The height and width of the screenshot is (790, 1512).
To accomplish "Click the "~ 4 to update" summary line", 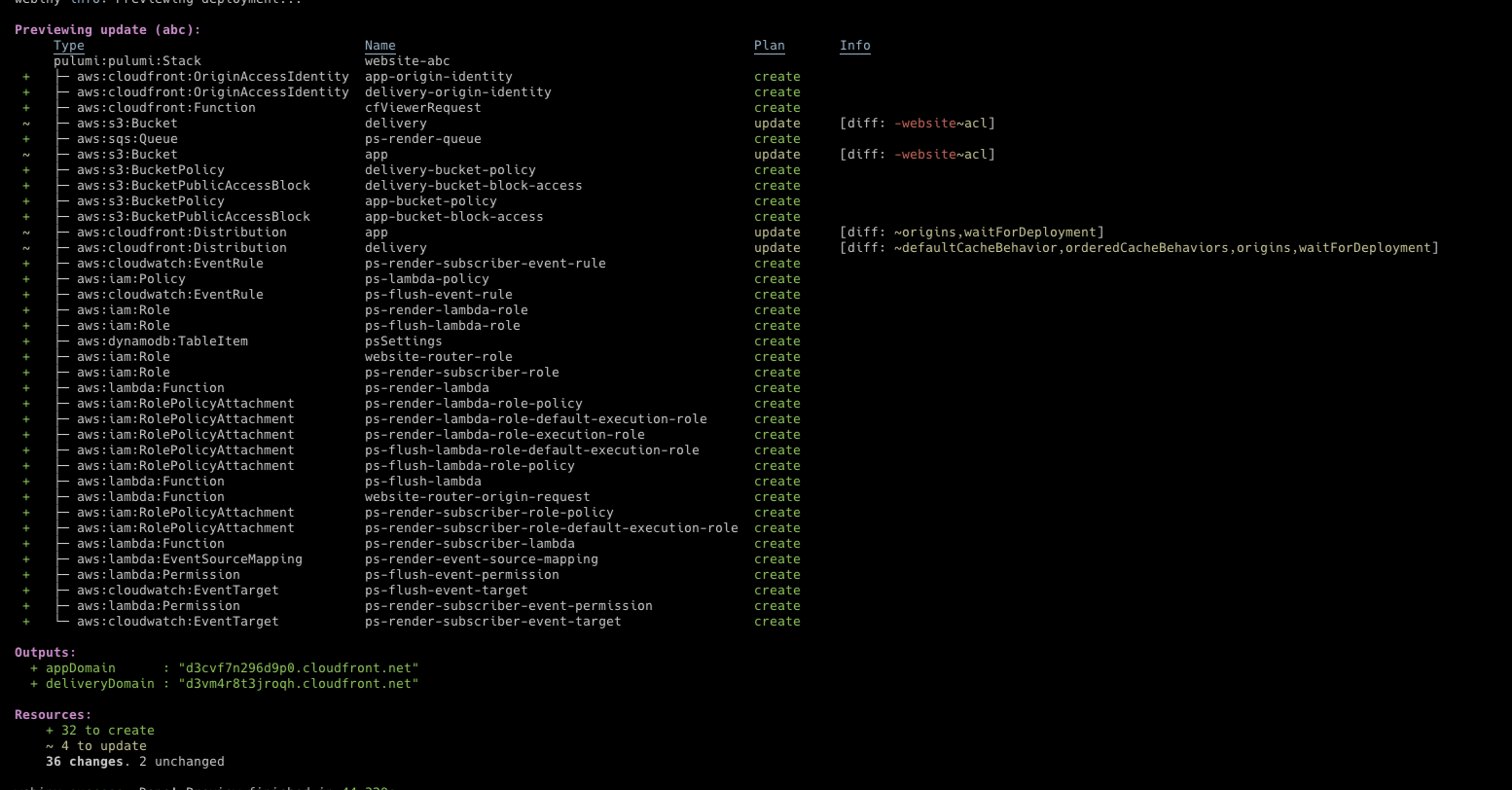I will tap(96, 746).
